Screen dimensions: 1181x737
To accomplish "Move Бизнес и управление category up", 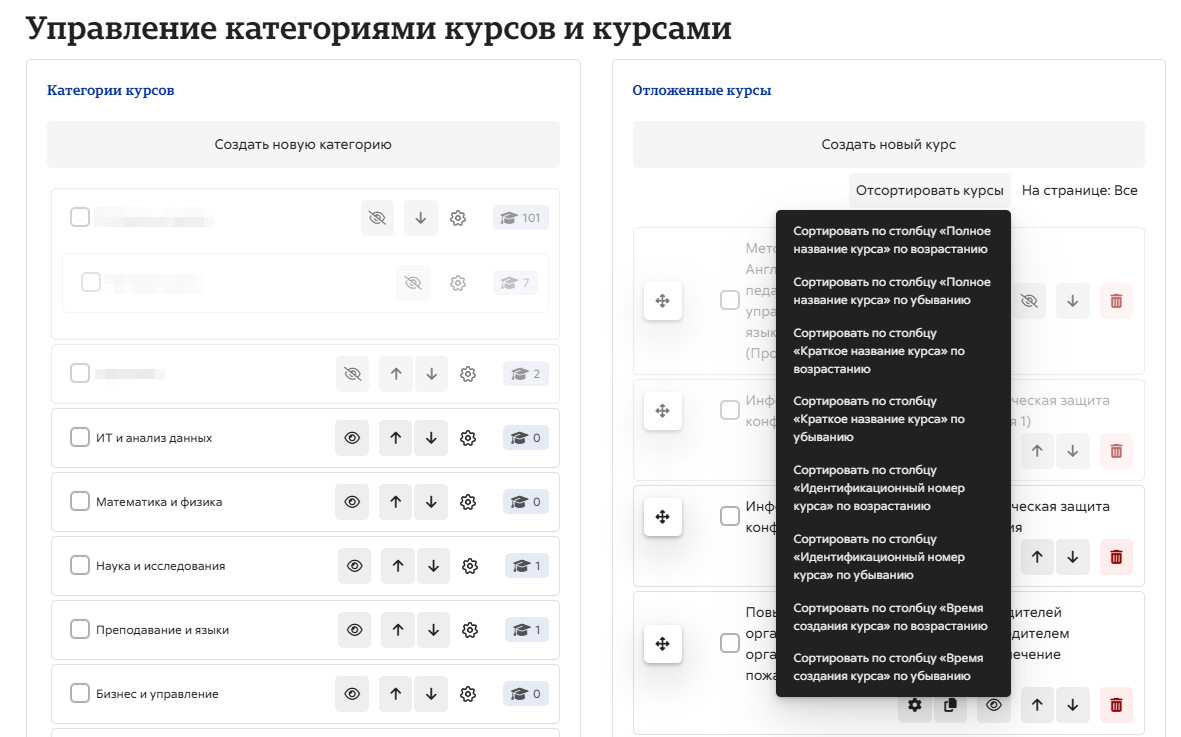I will pyautogui.click(x=395, y=694).
